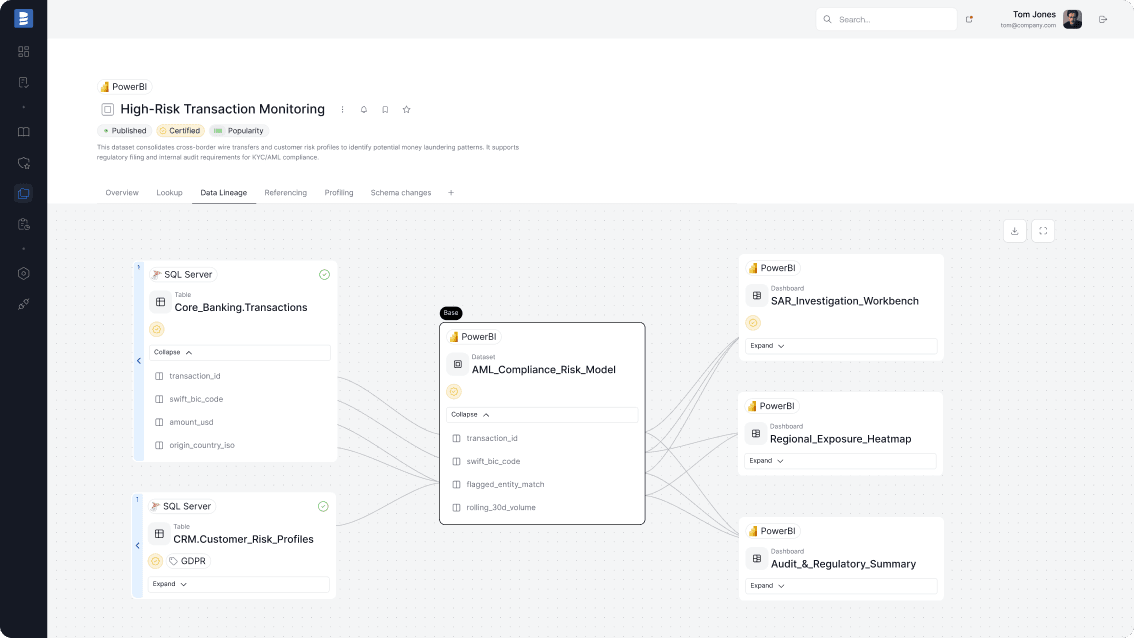Click the left chevron toggle on CRM.Customer_Risk_Profiles
1134x638 pixels.
tap(138, 546)
